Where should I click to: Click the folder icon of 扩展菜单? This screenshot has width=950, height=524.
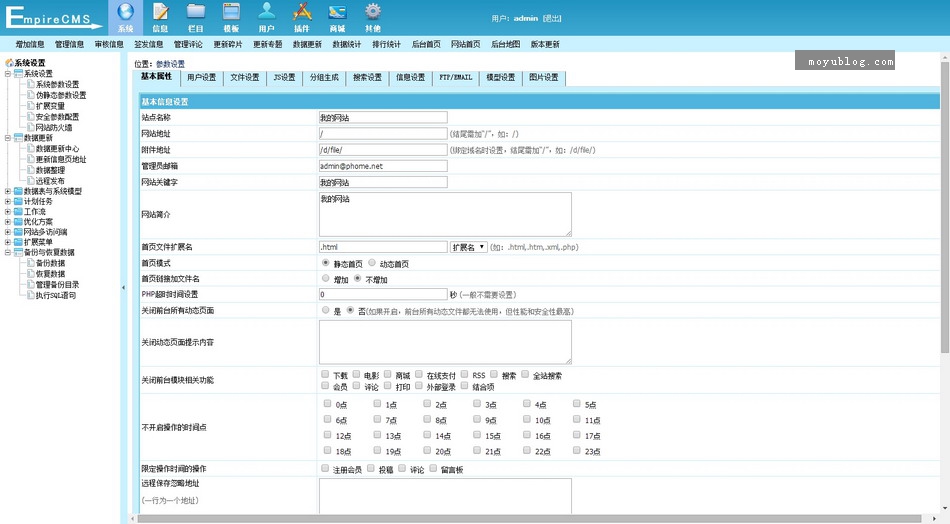click(18, 242)
